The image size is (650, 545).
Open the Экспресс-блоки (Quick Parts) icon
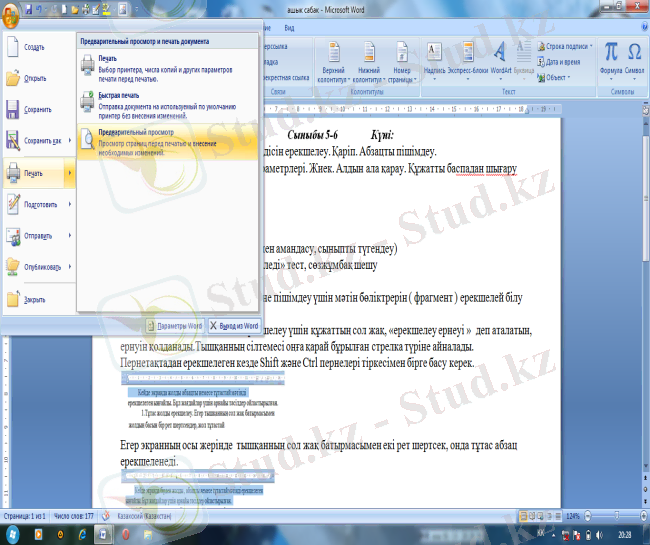(x=467, y=56)
